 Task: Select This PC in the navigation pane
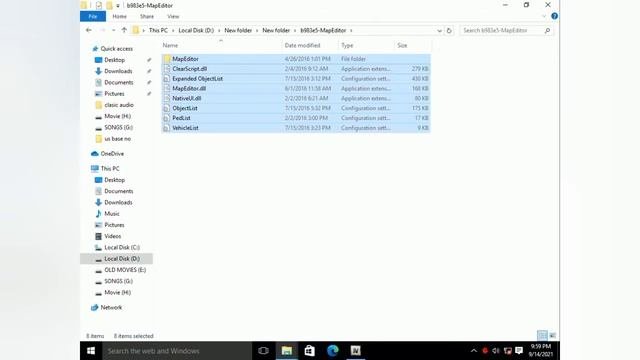[110, 169]
